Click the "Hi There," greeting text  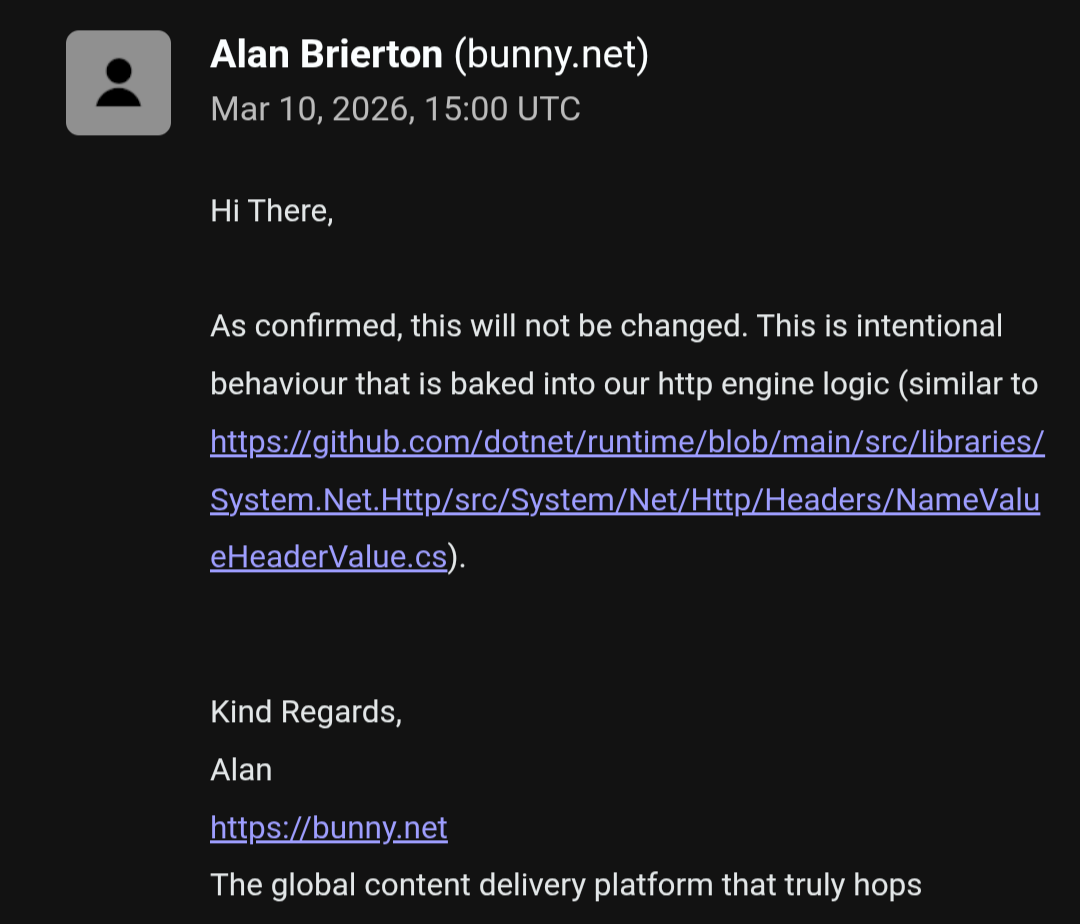tap(271, 211)
